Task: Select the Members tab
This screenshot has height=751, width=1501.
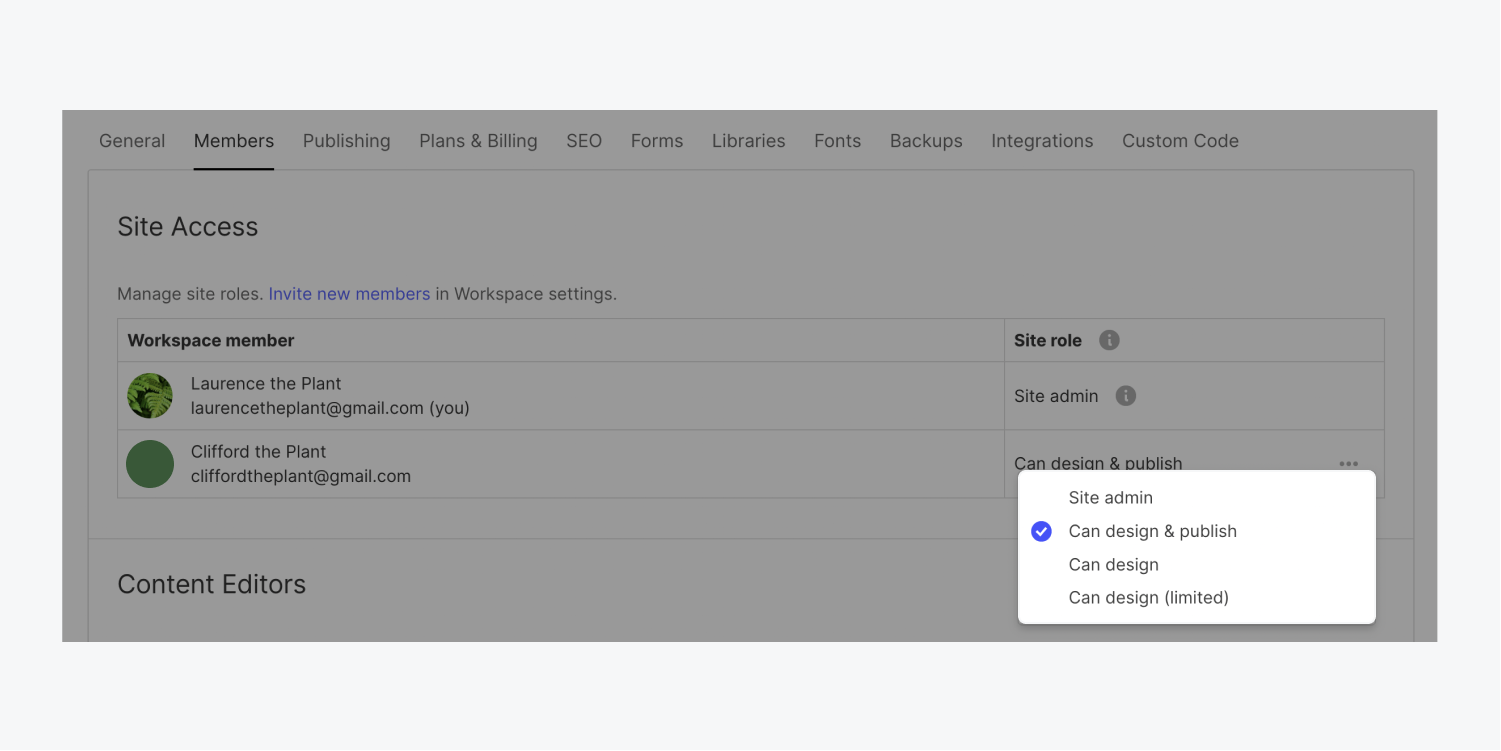Action: (x=234, y=141)
